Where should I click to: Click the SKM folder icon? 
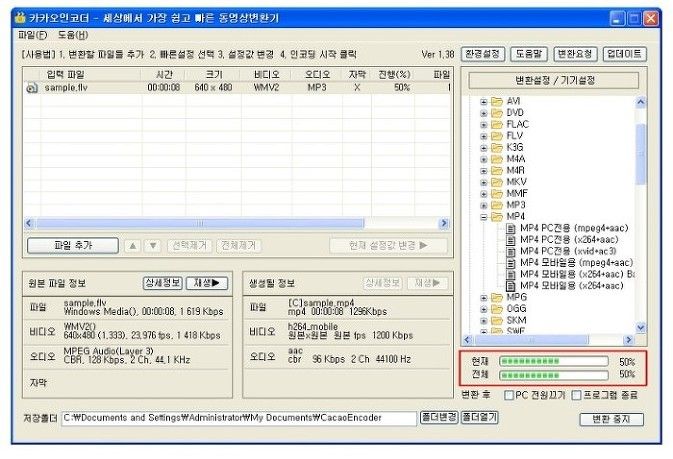click(497, 320)
